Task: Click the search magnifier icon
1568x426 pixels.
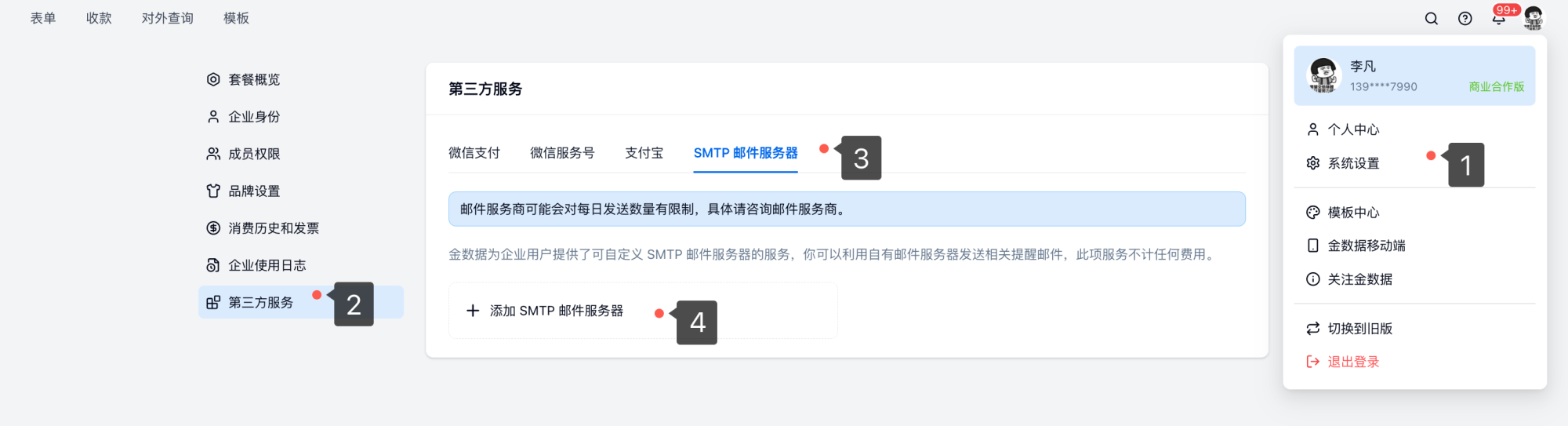Action: 1431,19
